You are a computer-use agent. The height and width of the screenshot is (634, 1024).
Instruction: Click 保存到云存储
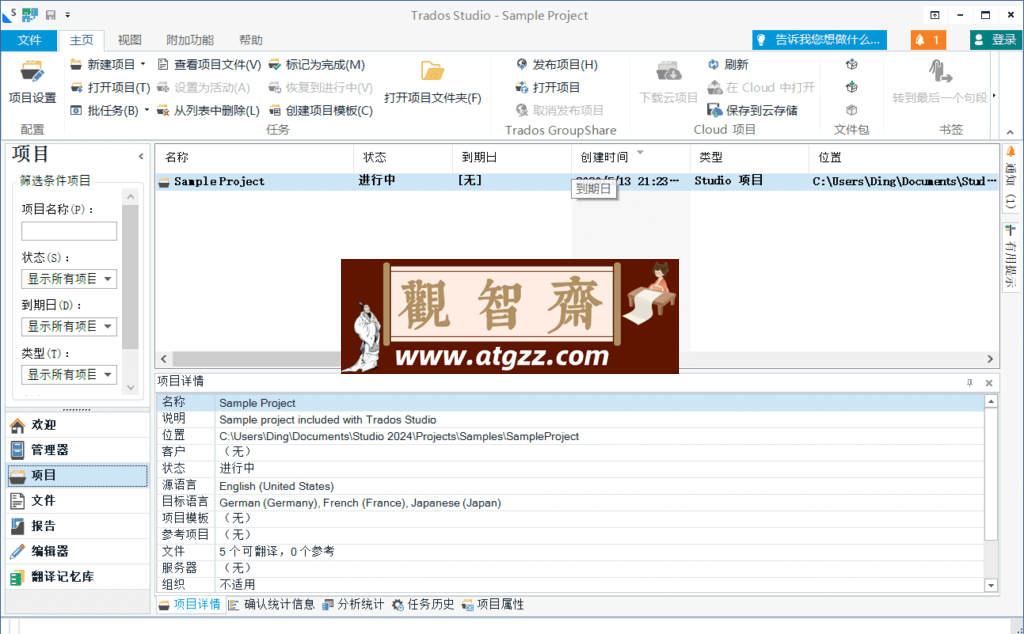click(752, 110)
